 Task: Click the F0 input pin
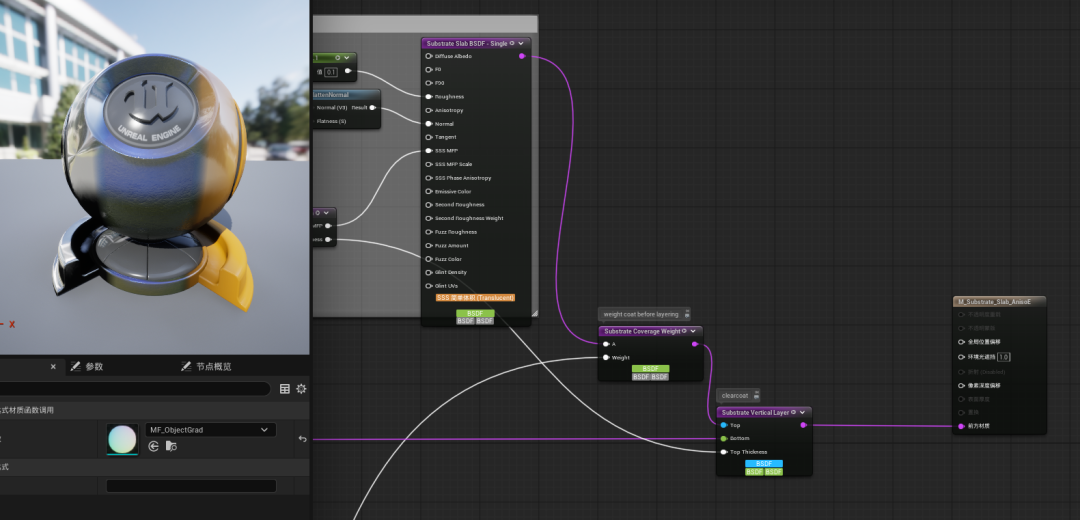coord(429,70)
